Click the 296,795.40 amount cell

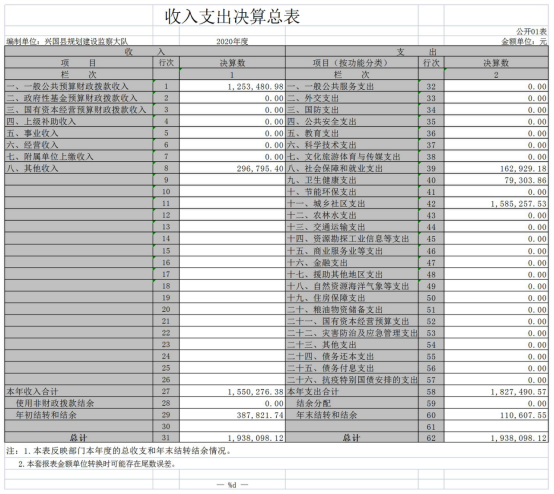point(232,168)
